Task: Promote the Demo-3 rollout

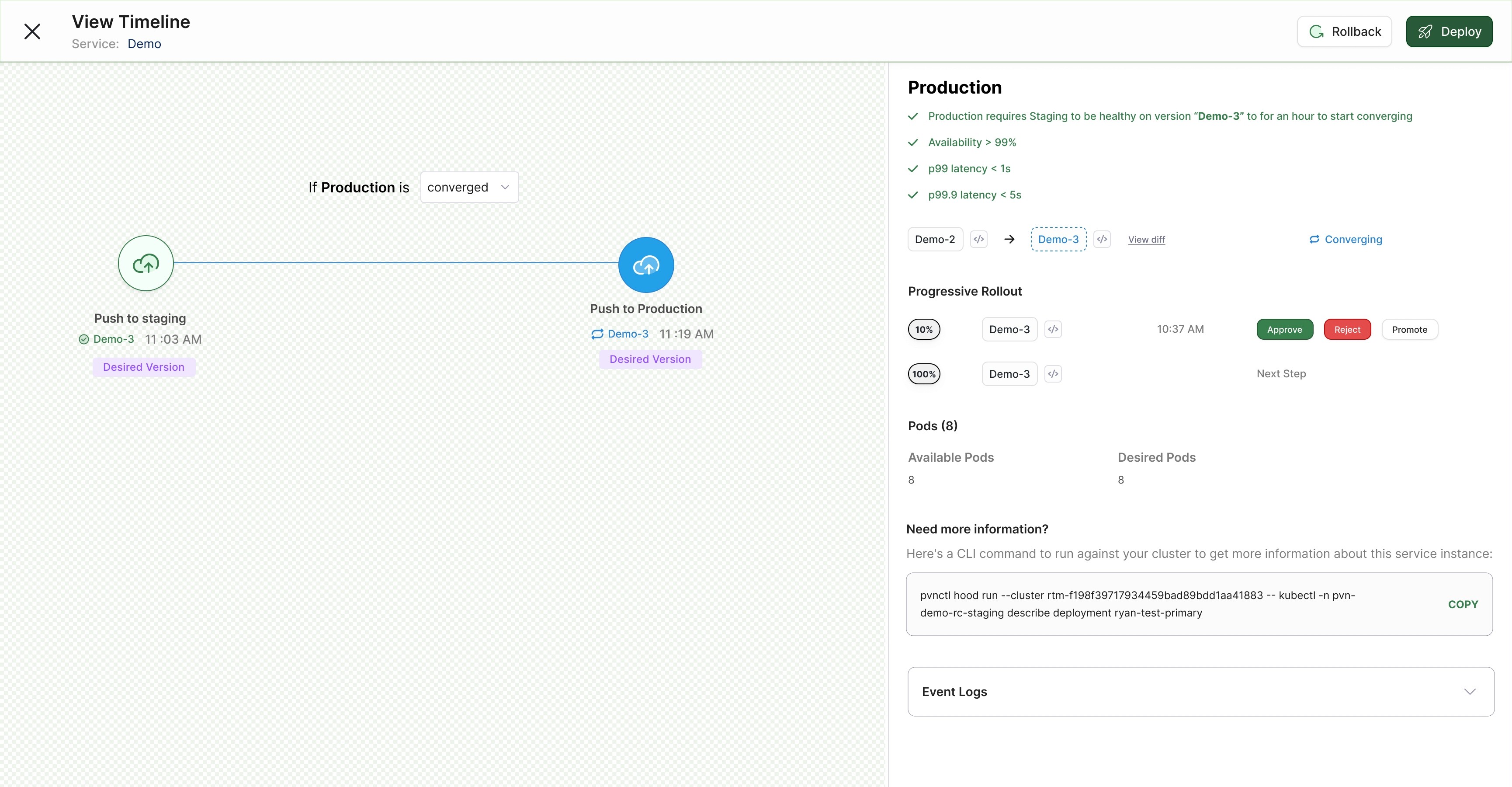Action: pyautogui.click(x=1409, y=330)
